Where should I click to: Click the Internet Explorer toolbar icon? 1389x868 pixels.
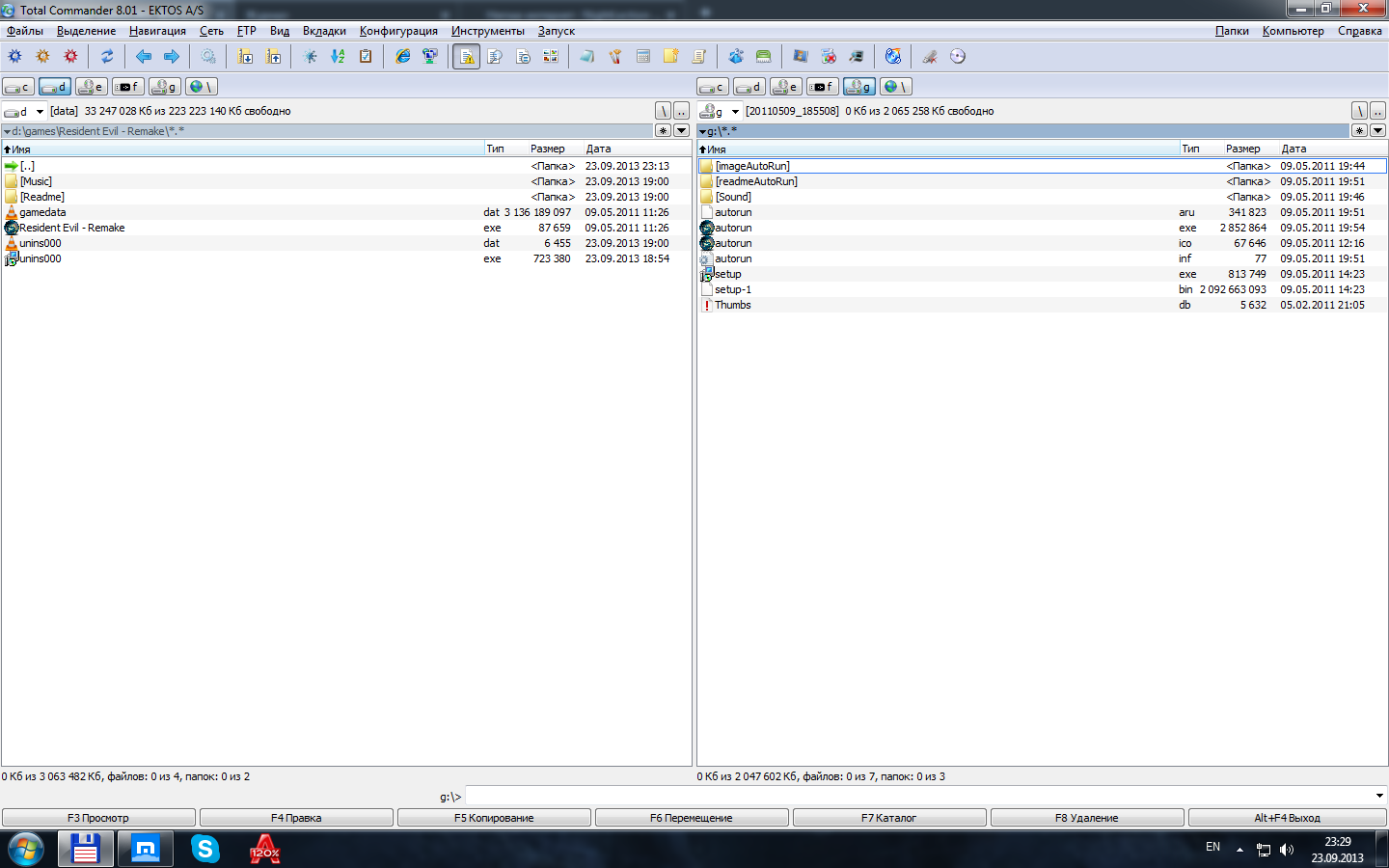tap(402, 56)
